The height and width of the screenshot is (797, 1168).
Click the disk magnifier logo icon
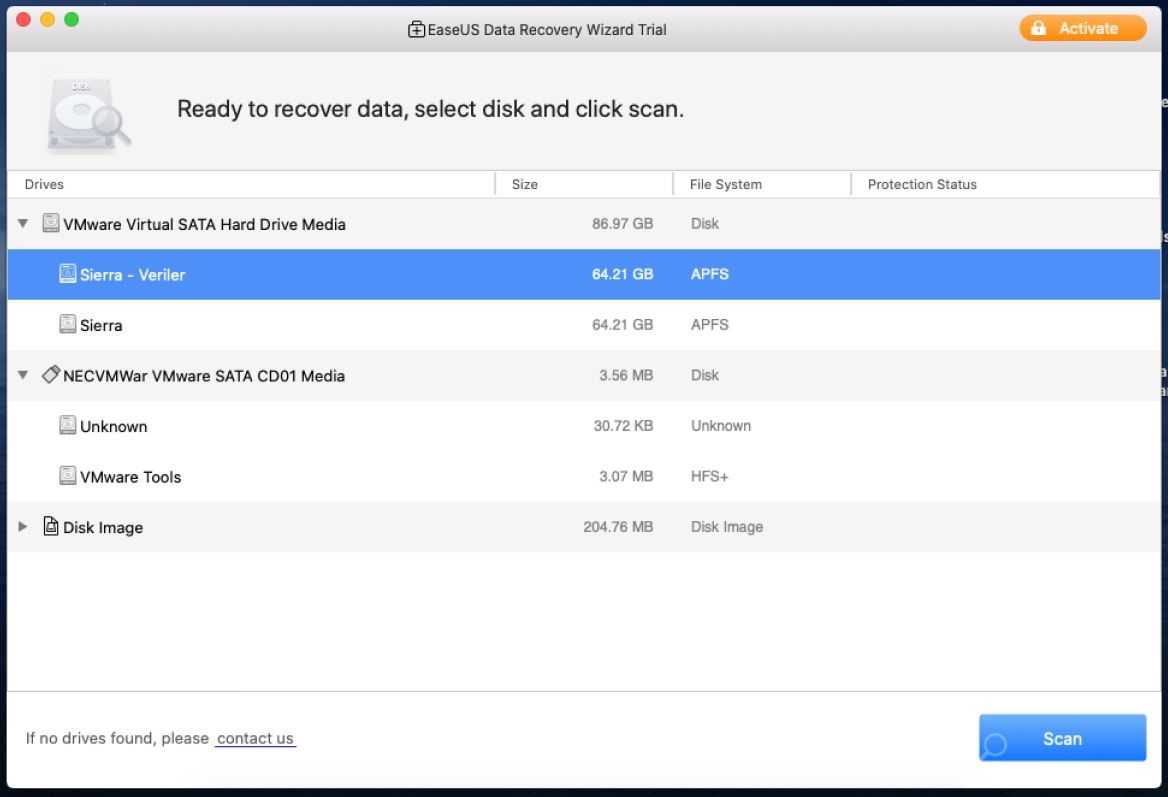point(88,115)
